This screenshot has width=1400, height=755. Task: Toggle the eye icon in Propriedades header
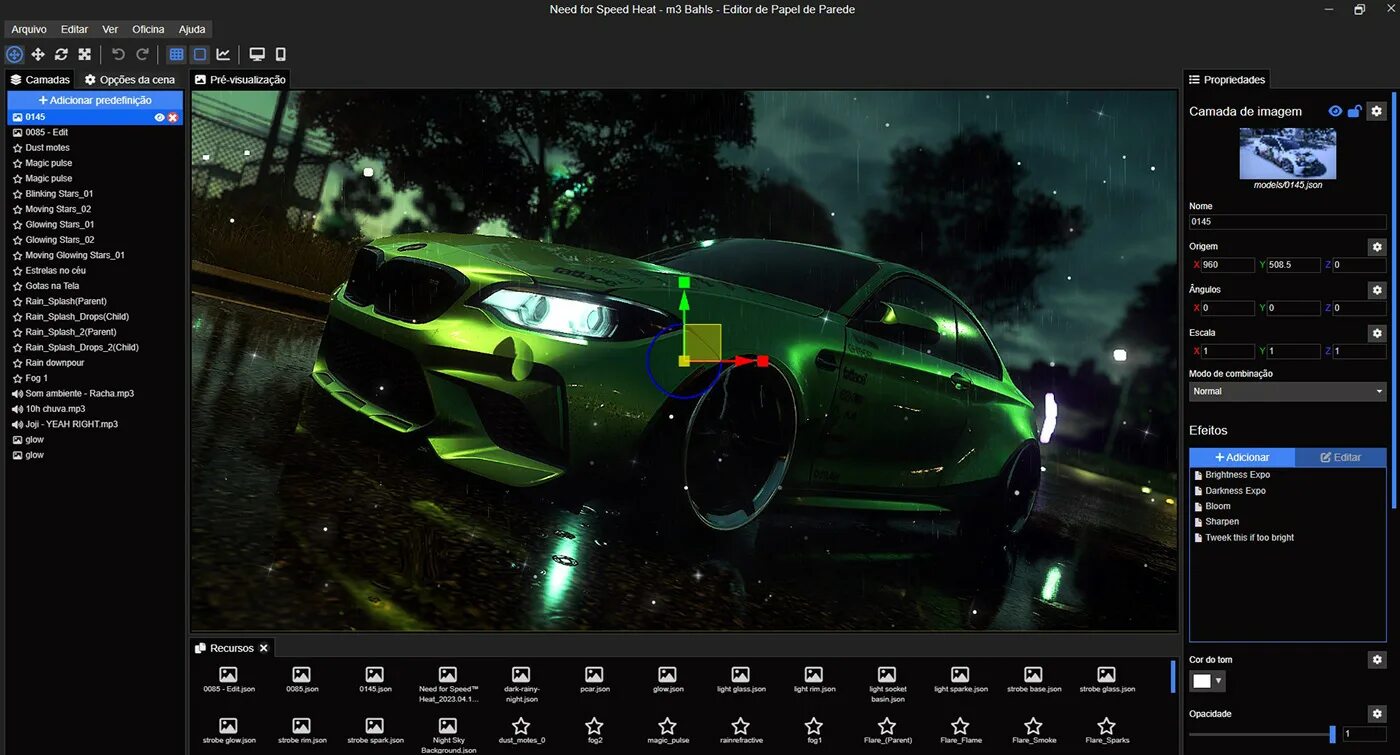[x=1335, y=111]
